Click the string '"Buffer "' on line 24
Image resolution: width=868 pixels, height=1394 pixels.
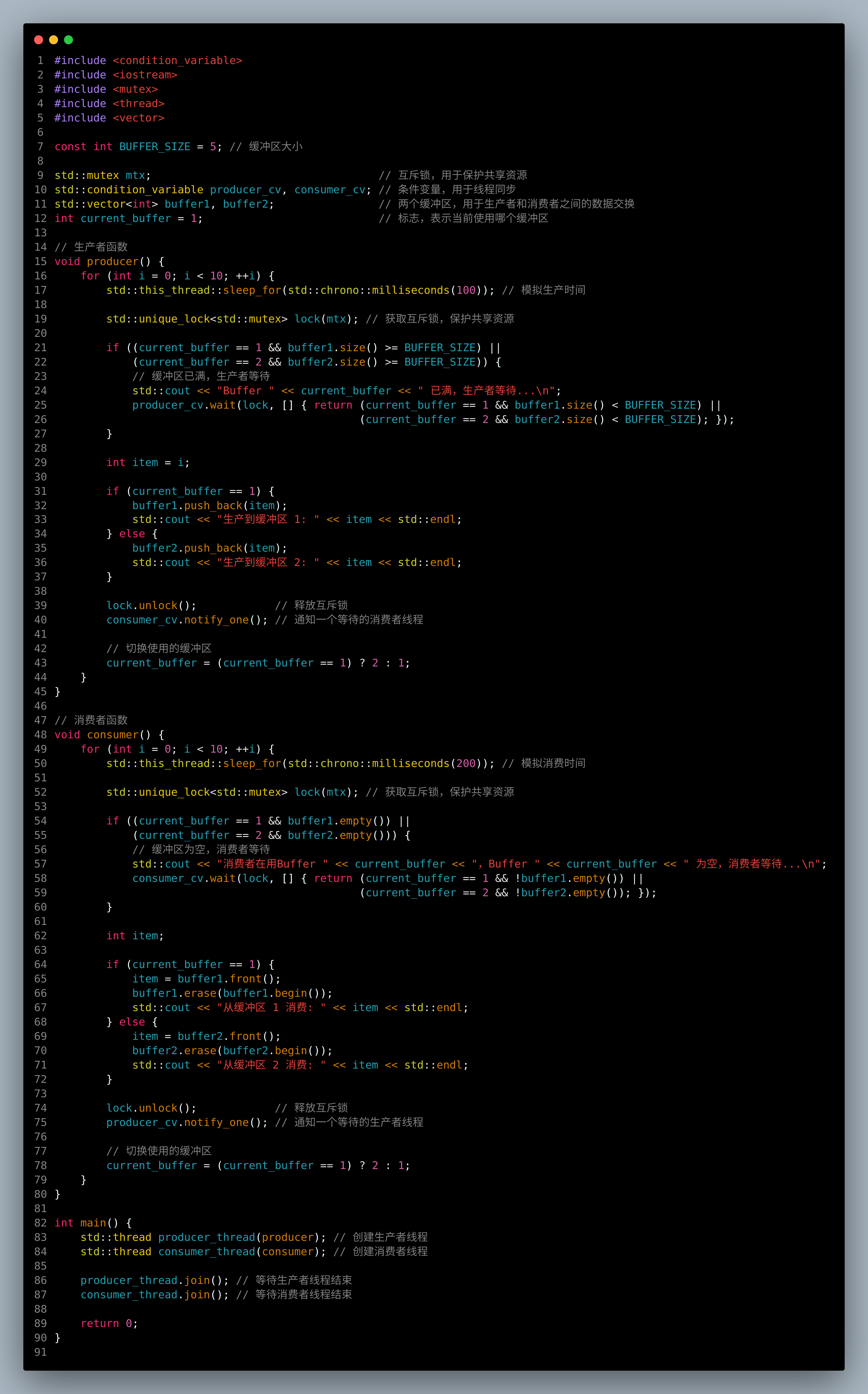point(245,390)
